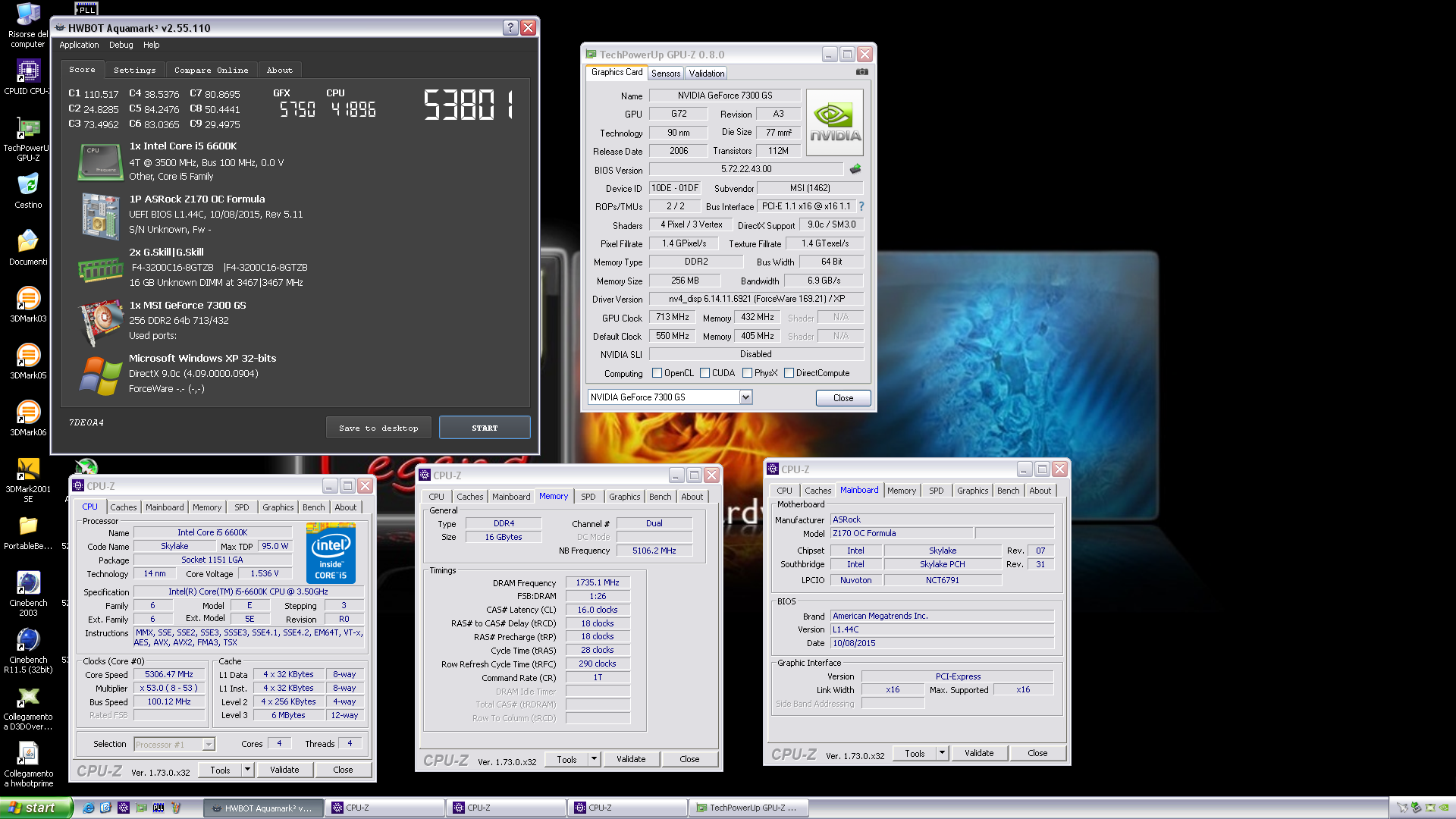Launch 3DMark06 from the desktop
1456x819 pixels.
click(28, 419)
